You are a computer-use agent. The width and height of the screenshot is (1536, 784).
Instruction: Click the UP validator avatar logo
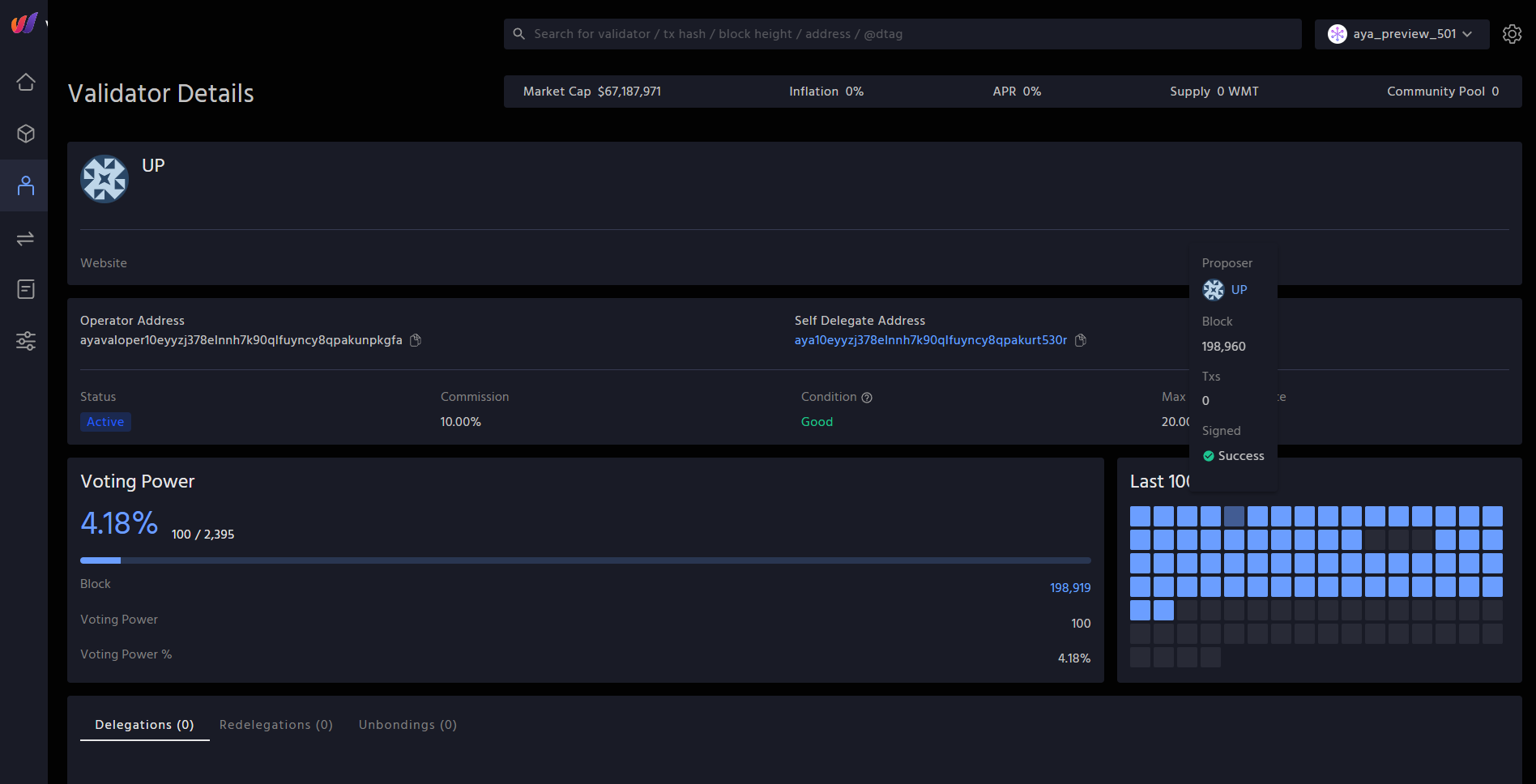[x=104, y=179]
